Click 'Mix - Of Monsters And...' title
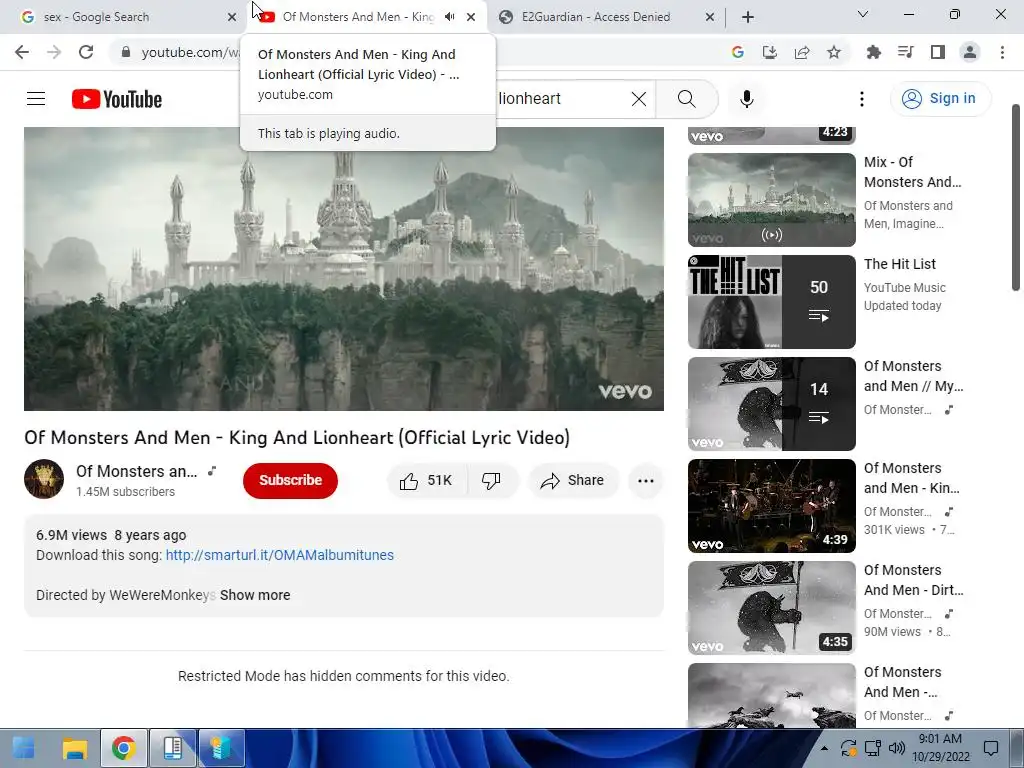 pyautogui.click(x=912, y=172)
